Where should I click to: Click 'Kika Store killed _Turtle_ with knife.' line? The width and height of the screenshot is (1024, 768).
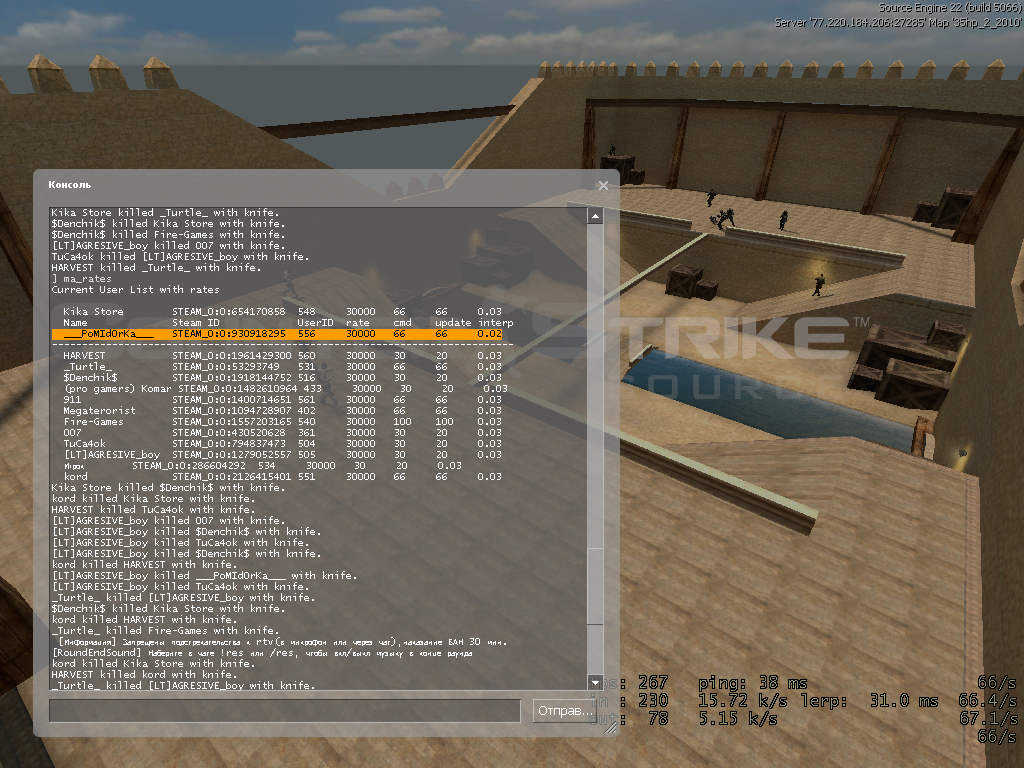coord(165,212)
